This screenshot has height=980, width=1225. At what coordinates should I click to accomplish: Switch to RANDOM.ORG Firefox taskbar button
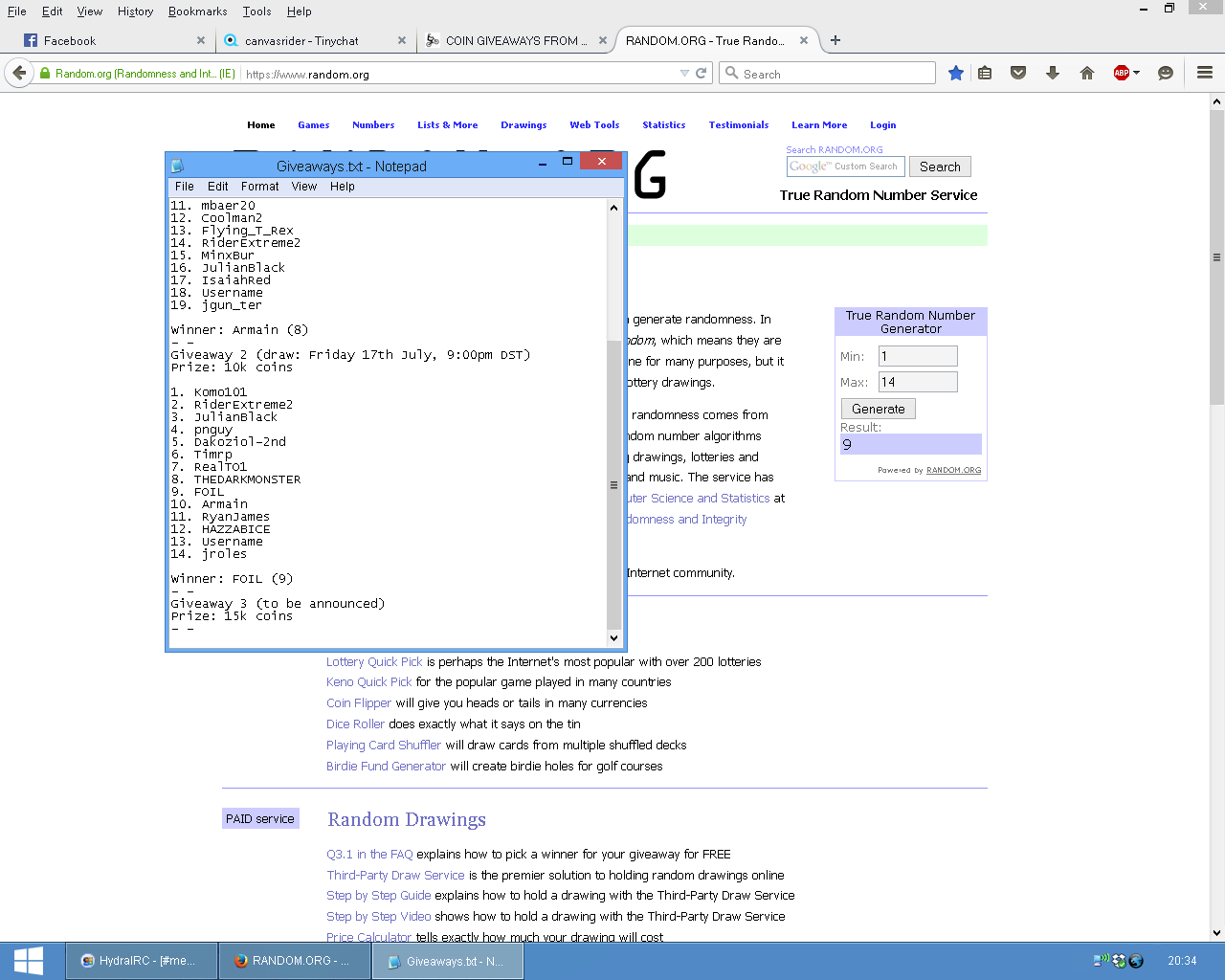295,961
